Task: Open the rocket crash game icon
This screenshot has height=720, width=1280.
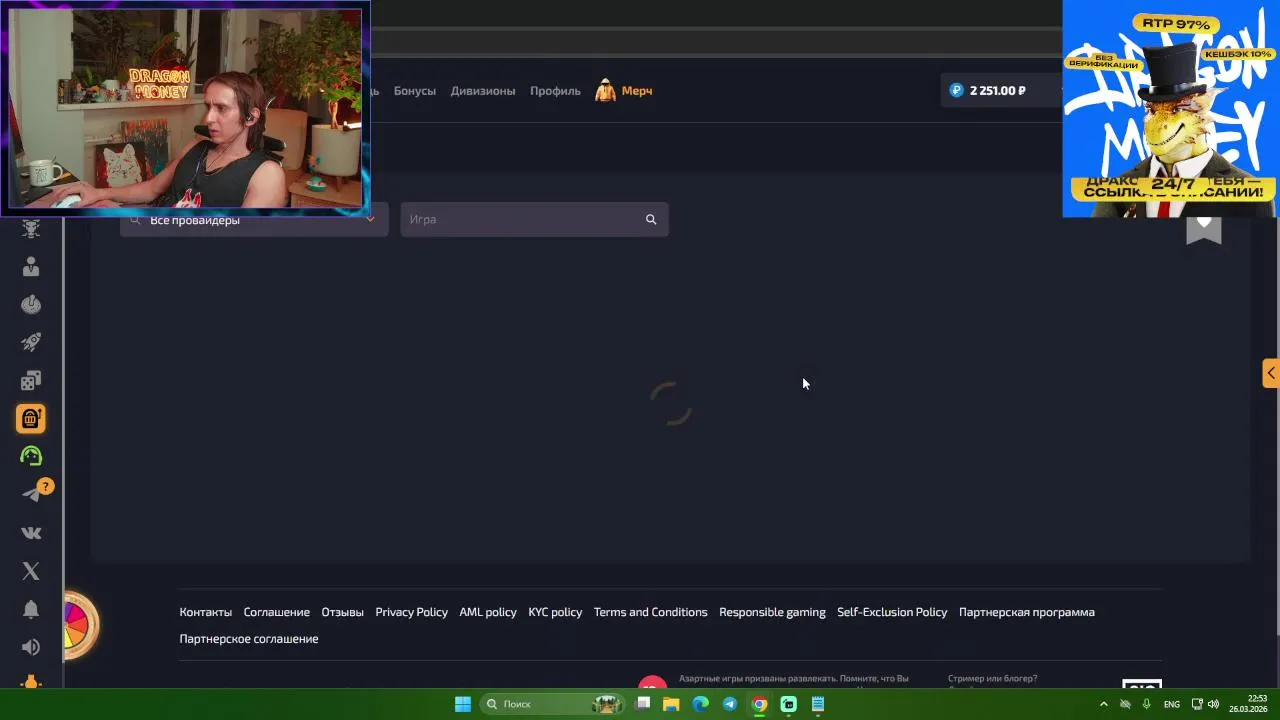Action: [31, 342]
